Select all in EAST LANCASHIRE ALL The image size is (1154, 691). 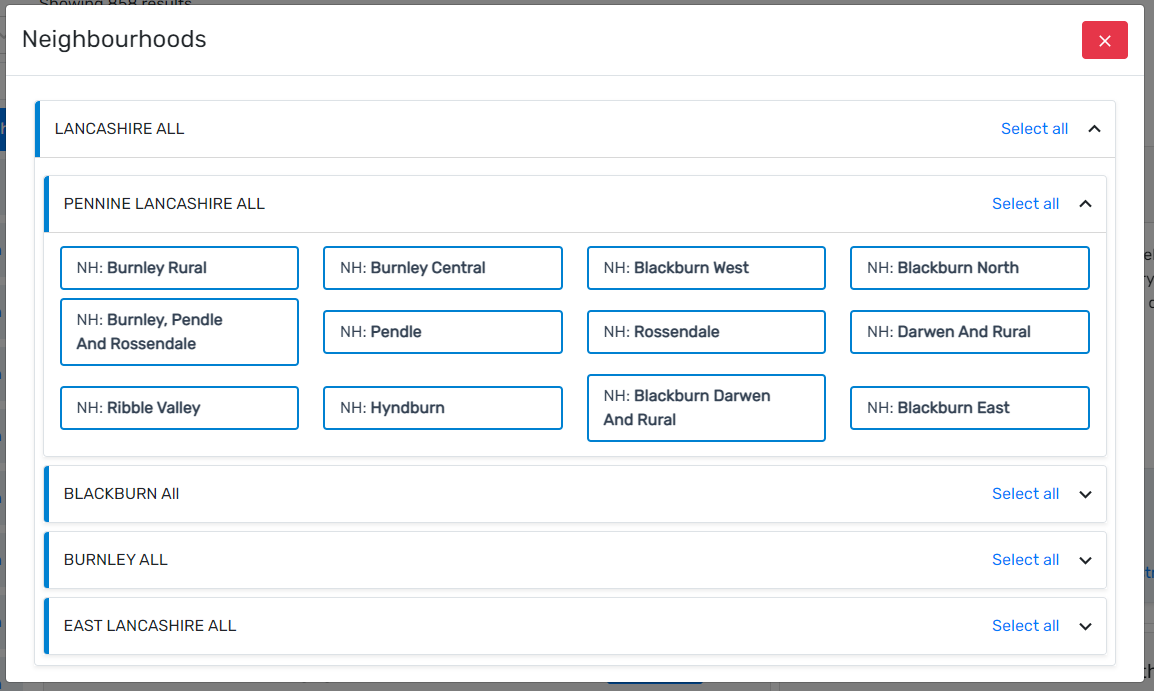tap(1025, 626)
